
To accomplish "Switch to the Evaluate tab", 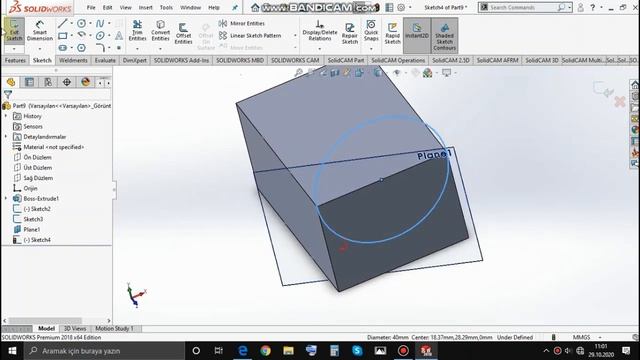I will click(105, 60).
